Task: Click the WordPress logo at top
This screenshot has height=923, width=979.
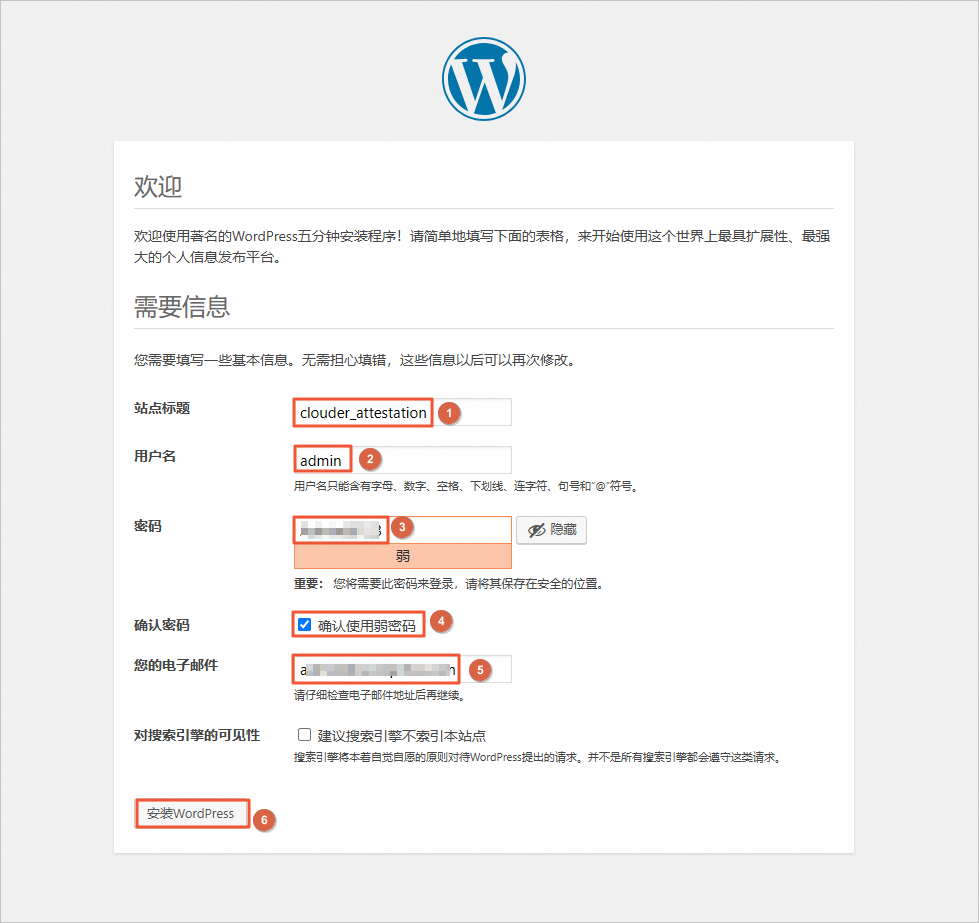Action: point(484,79)
